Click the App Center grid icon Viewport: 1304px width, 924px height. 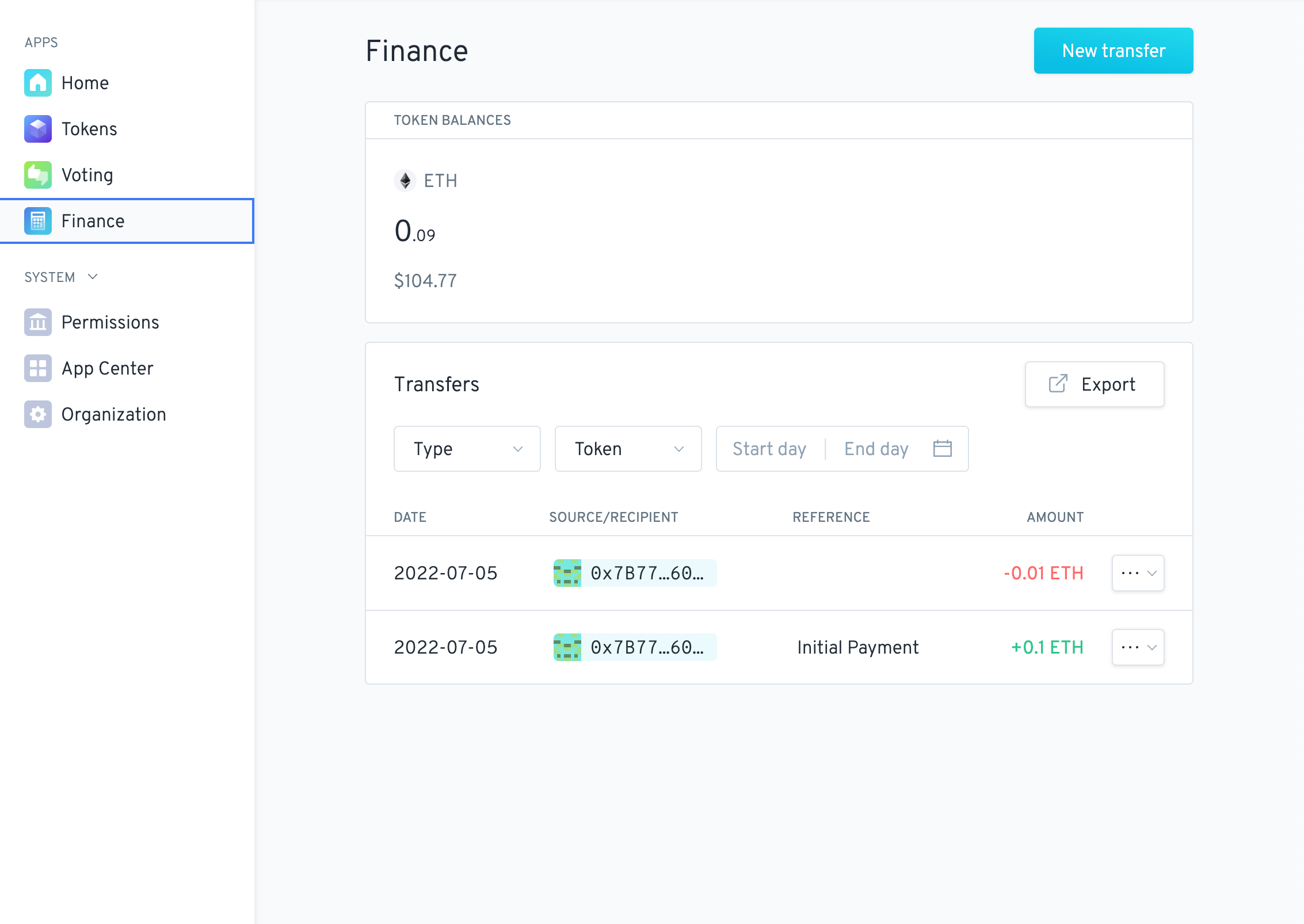pos(38,368)
